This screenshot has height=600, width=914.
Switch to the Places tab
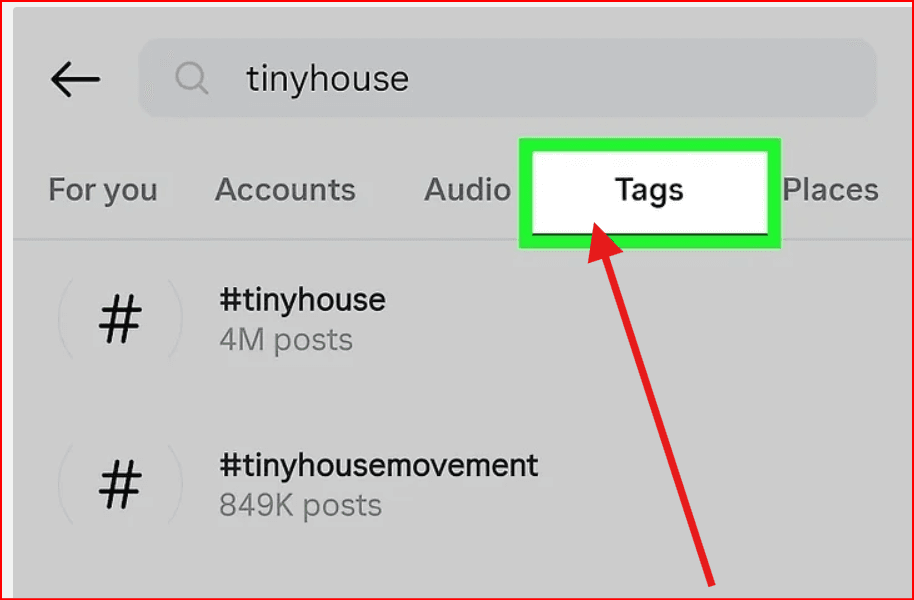click(830, 190)
